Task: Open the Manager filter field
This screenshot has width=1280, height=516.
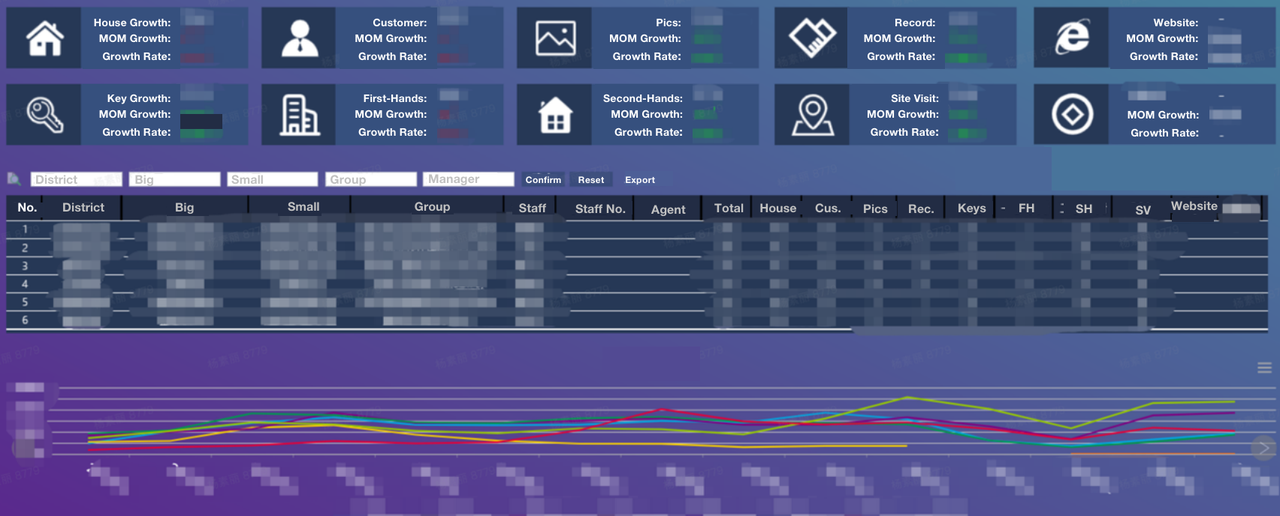Action: [468, 179]
